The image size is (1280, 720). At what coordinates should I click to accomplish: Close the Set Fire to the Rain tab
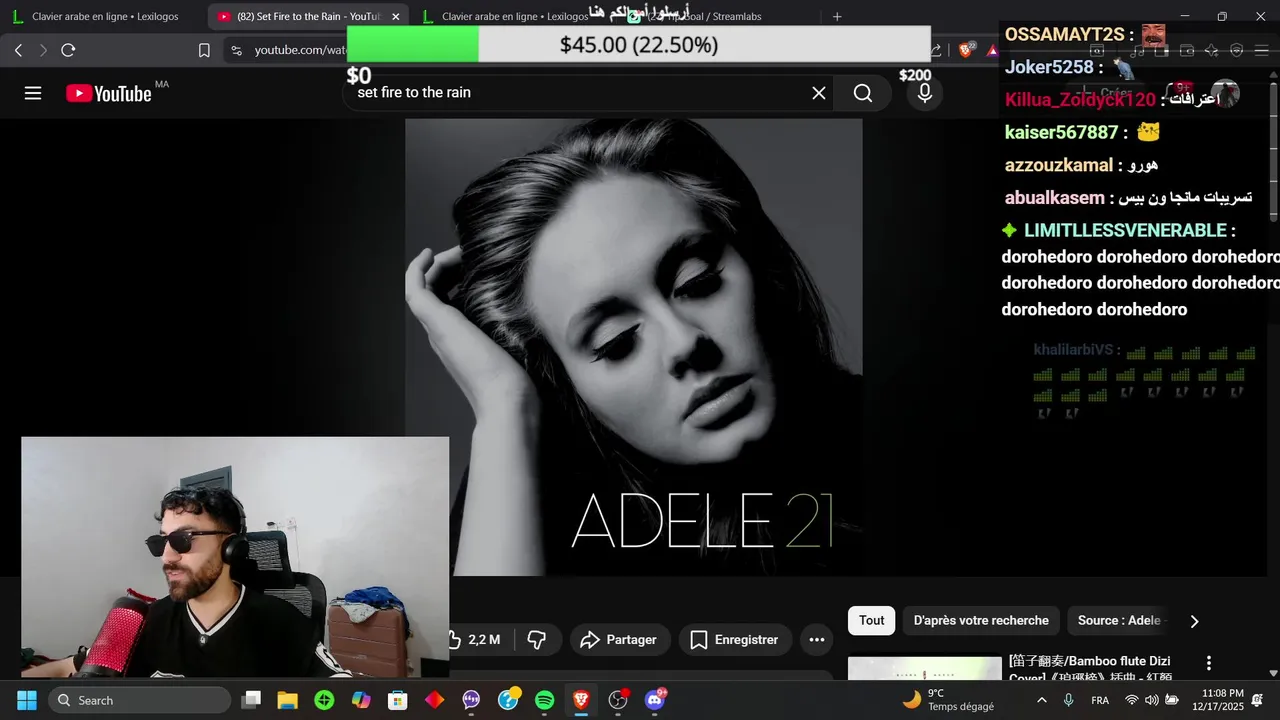[396, 17]
